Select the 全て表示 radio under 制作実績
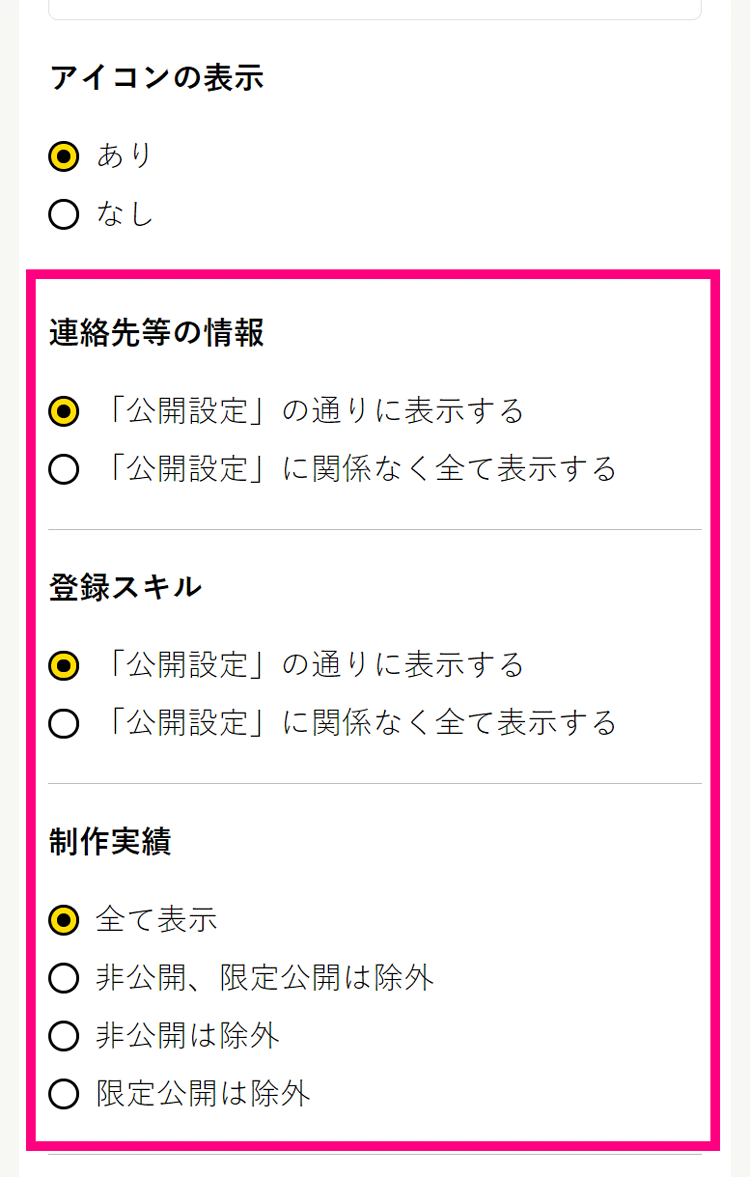This screenshot has width=750, height=1177. click(63, 920)
